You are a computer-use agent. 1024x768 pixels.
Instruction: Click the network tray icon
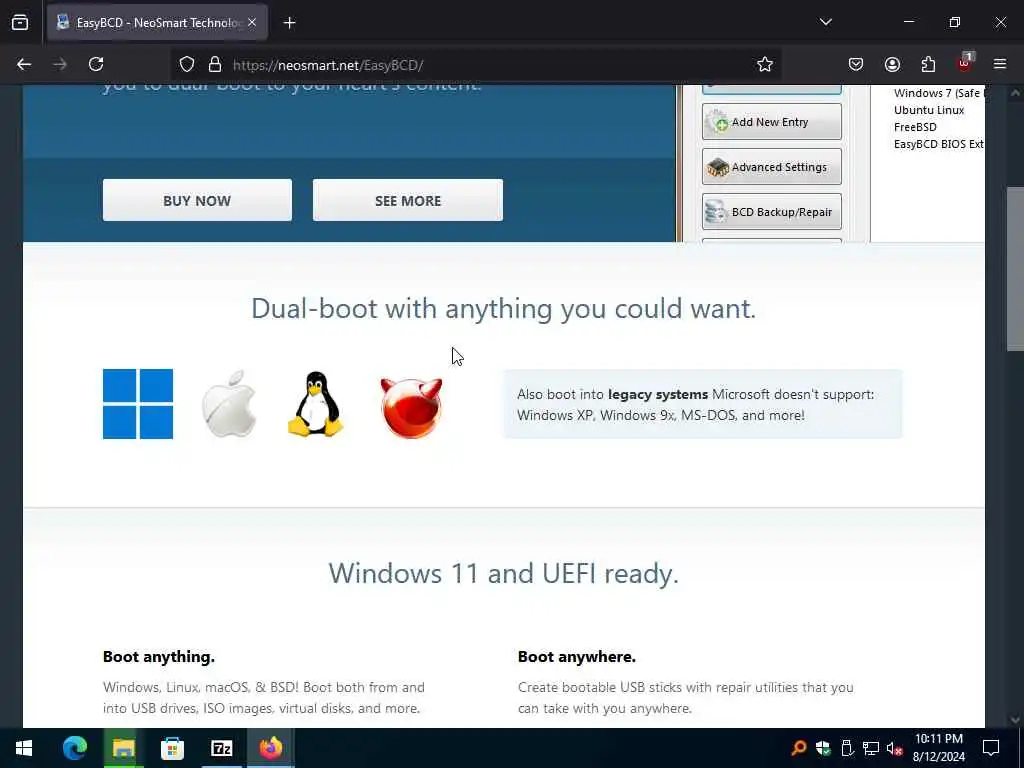pos(871,748)
